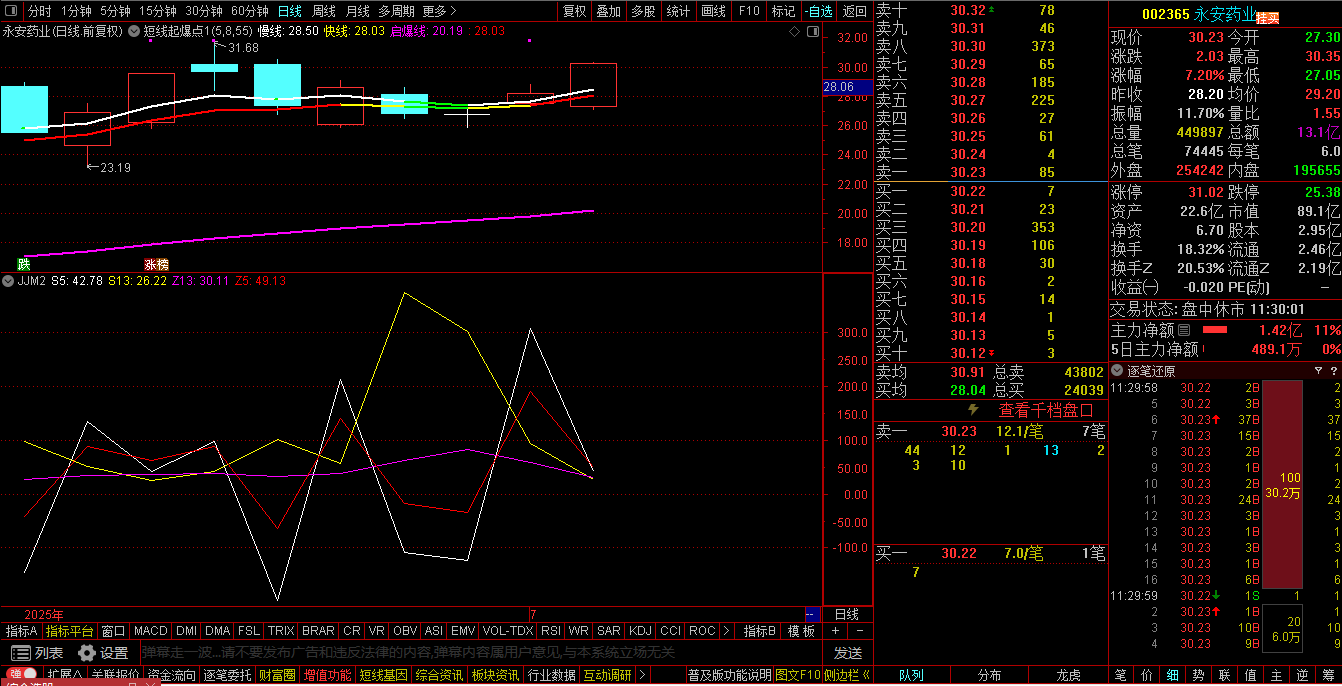Viewport: 1342px width, 686px height.
Task: Open the 复权 adjustment menu
Action: coord(575,12)
